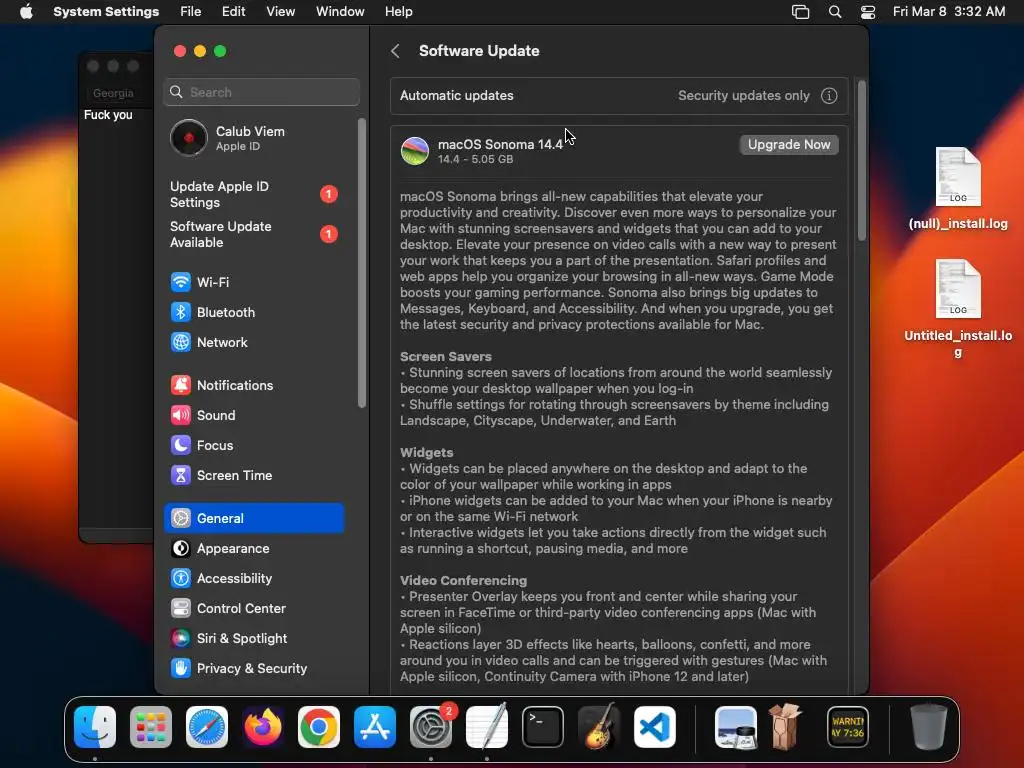Open the Apple menu
The image size is (1024, 768).
tap(26, 12)
